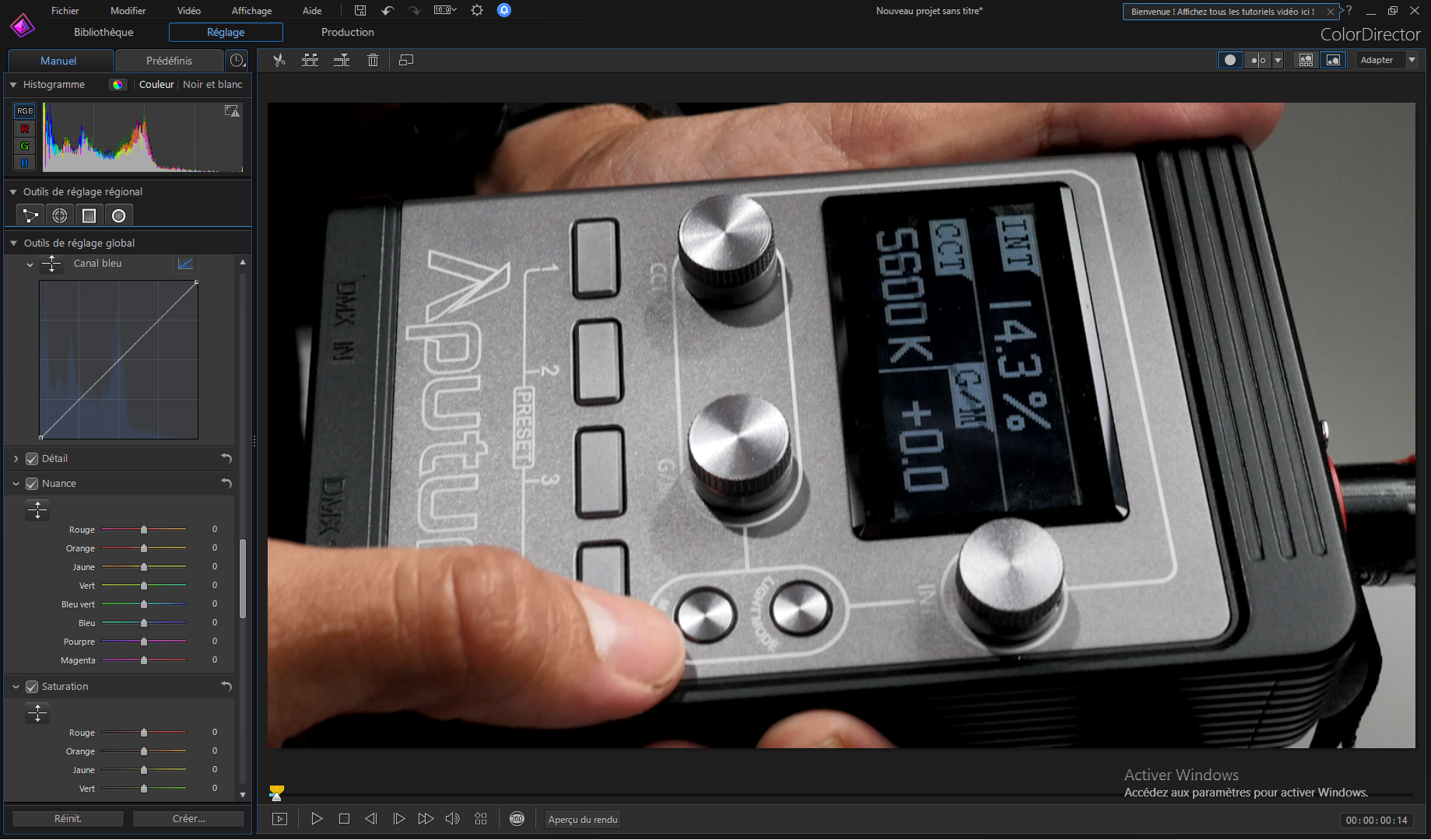Image resolution: width=1431 pixels, height=840 pixels.
Task: Click the notification bell icon
Action: tap(504, 10)
